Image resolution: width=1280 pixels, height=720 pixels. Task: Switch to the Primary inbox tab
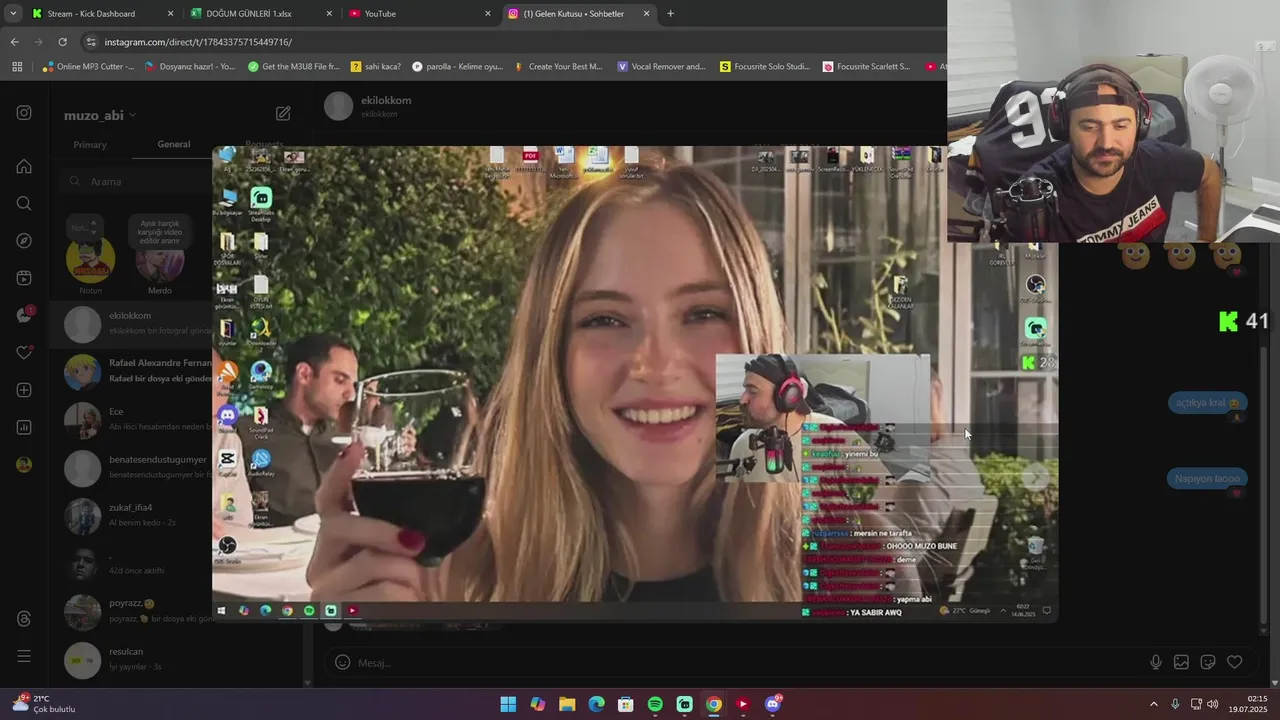tap(89, 145)
